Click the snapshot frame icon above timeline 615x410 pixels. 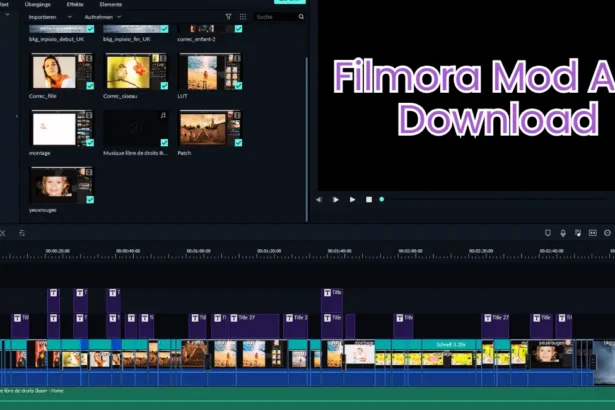click(x=593, y=233)
